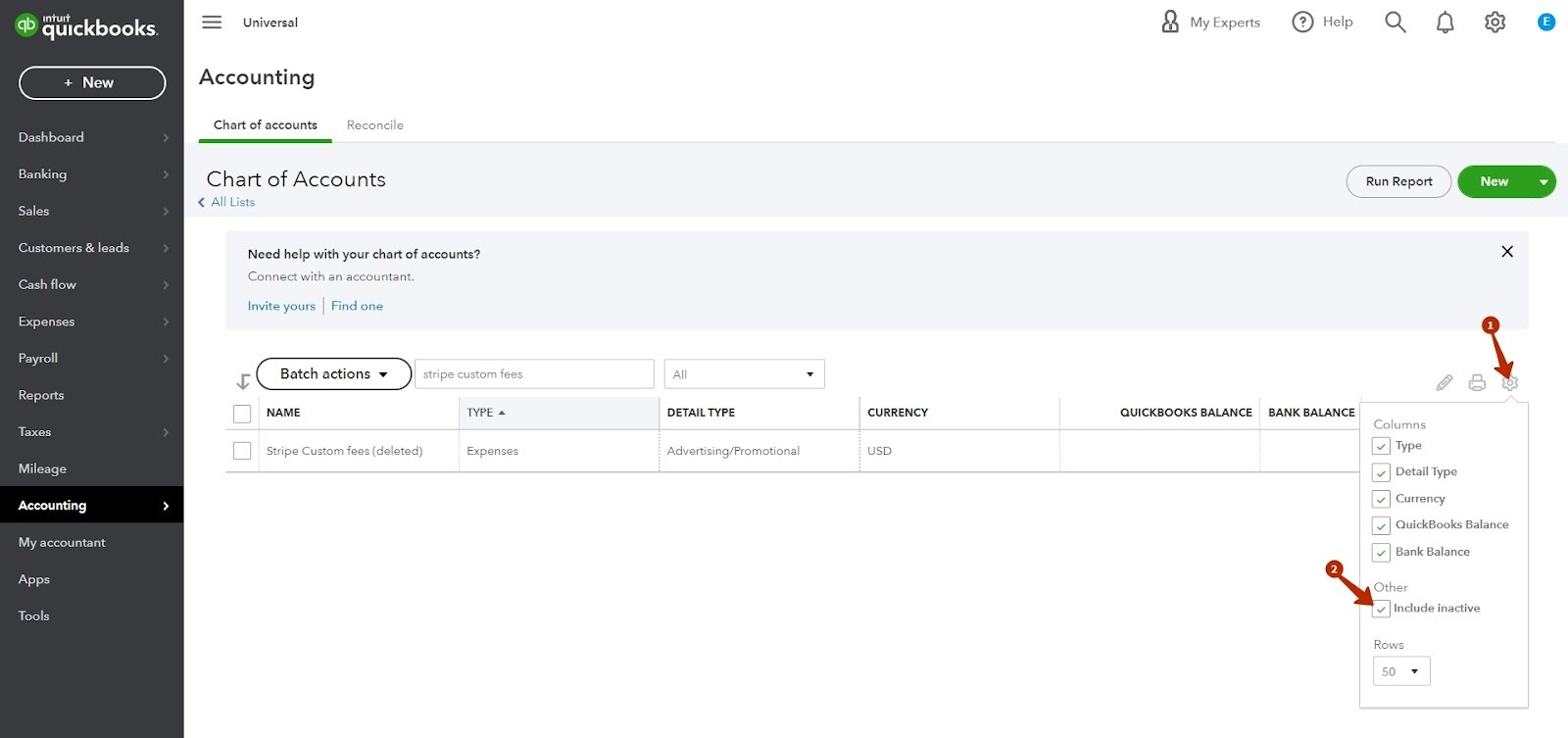1568x738 pixels.
Task: Open the top-bar settings gear
Action: tap(1494, 22)
